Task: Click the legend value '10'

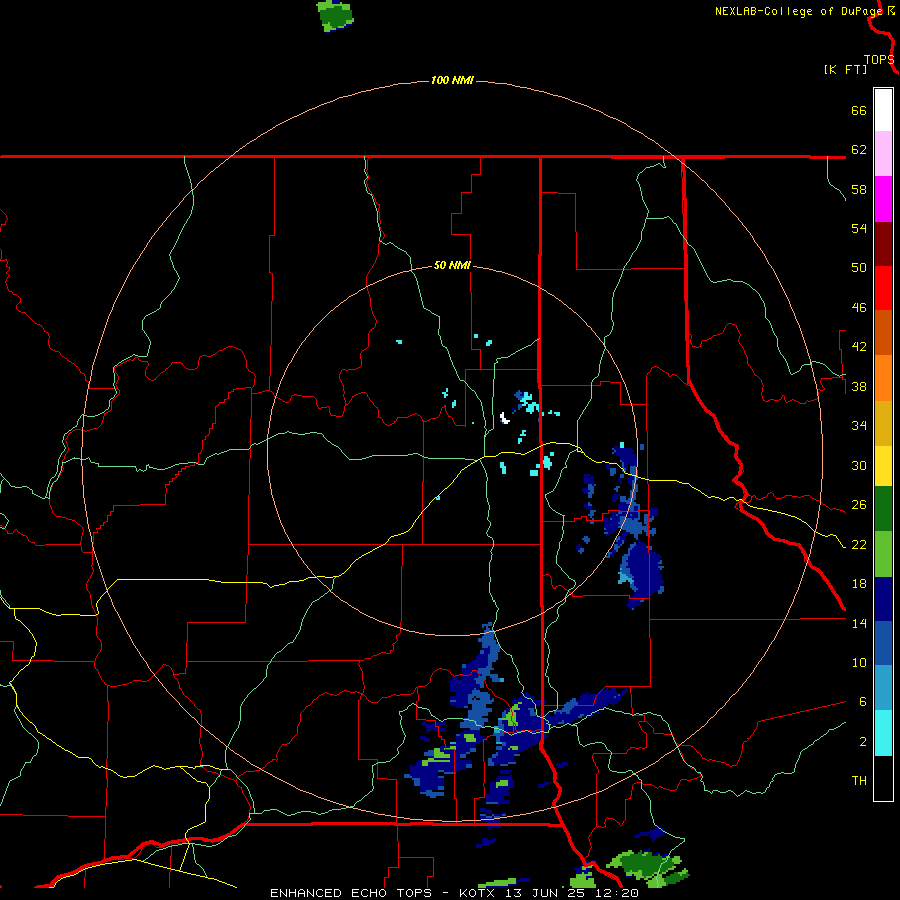Action: coord(859,662)
